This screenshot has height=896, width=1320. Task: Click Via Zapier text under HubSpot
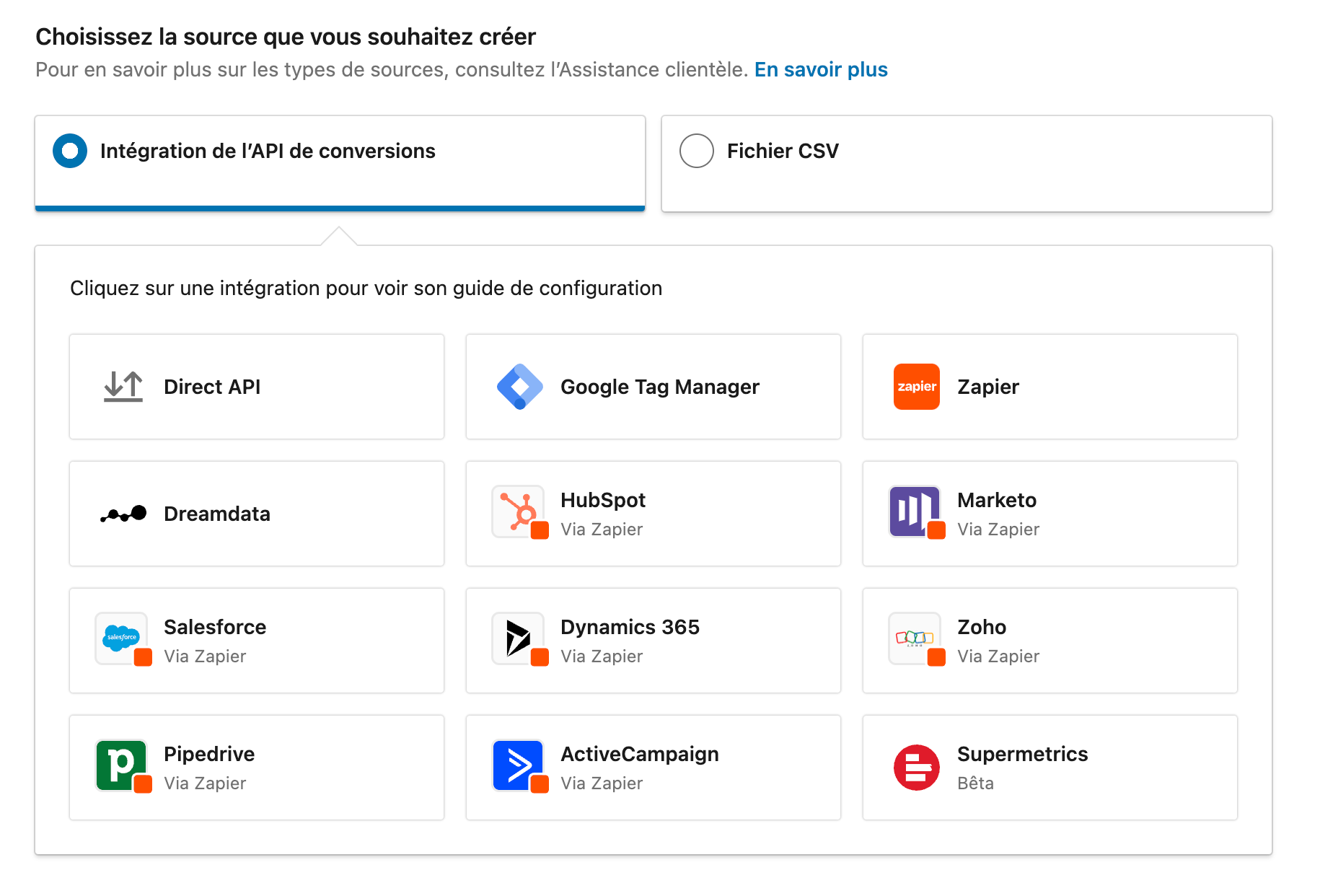tap(602, 530)
